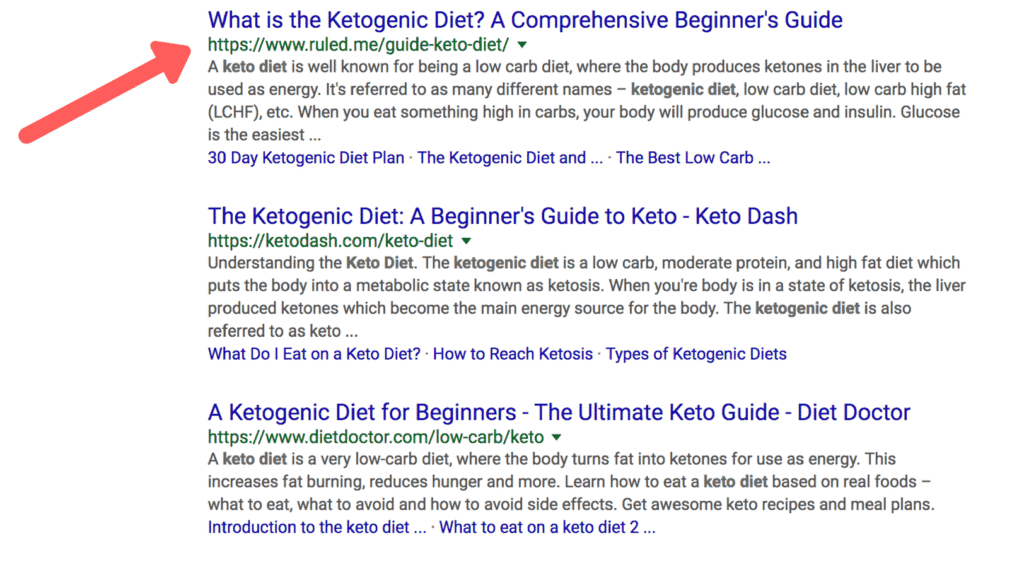Click the red annotation arrow
Image resolution: width=1024 pixels, height=574 pixels.
coord(105,97)
